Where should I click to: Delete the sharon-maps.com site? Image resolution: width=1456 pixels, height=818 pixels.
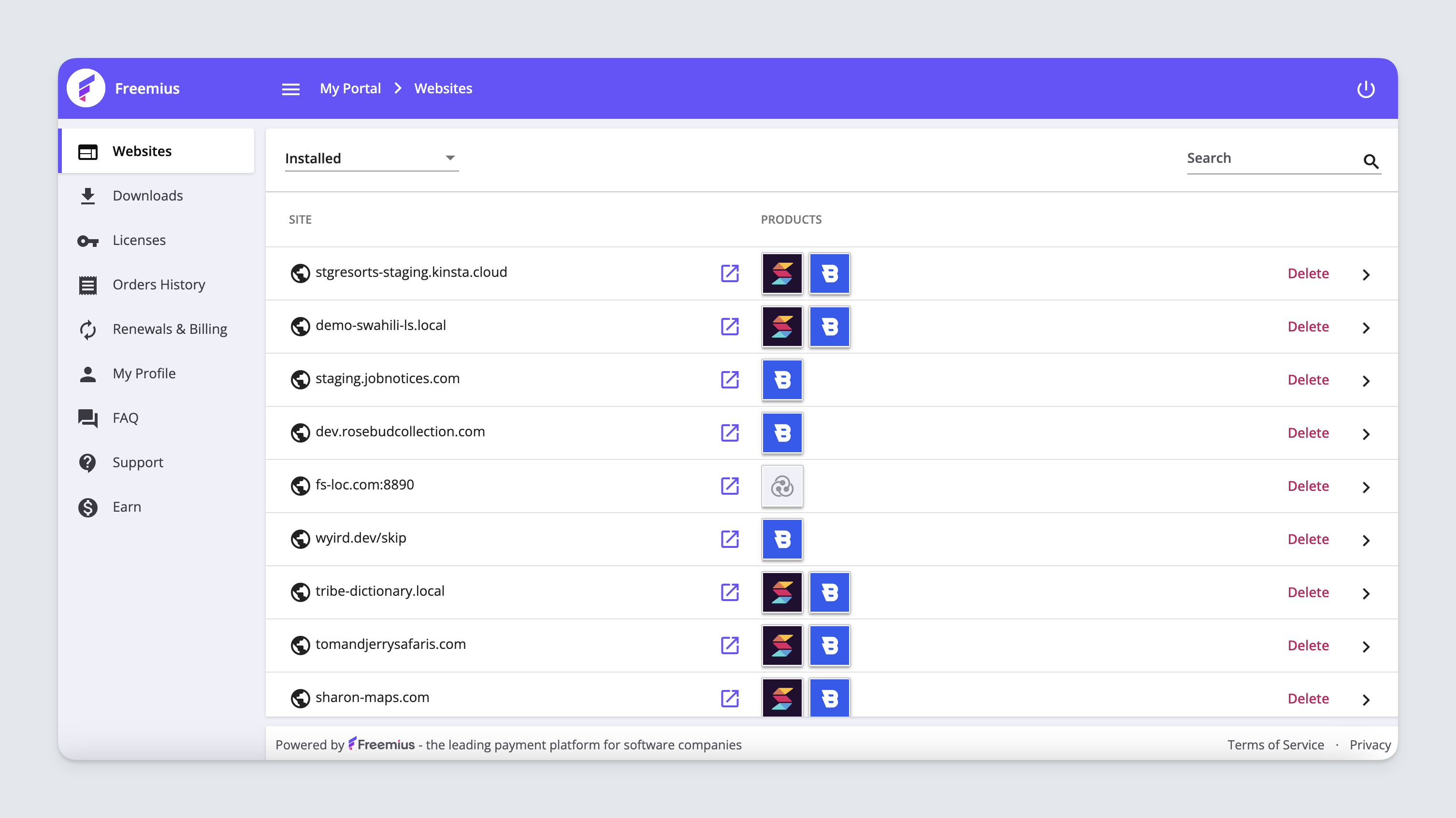coord(1308,699)
